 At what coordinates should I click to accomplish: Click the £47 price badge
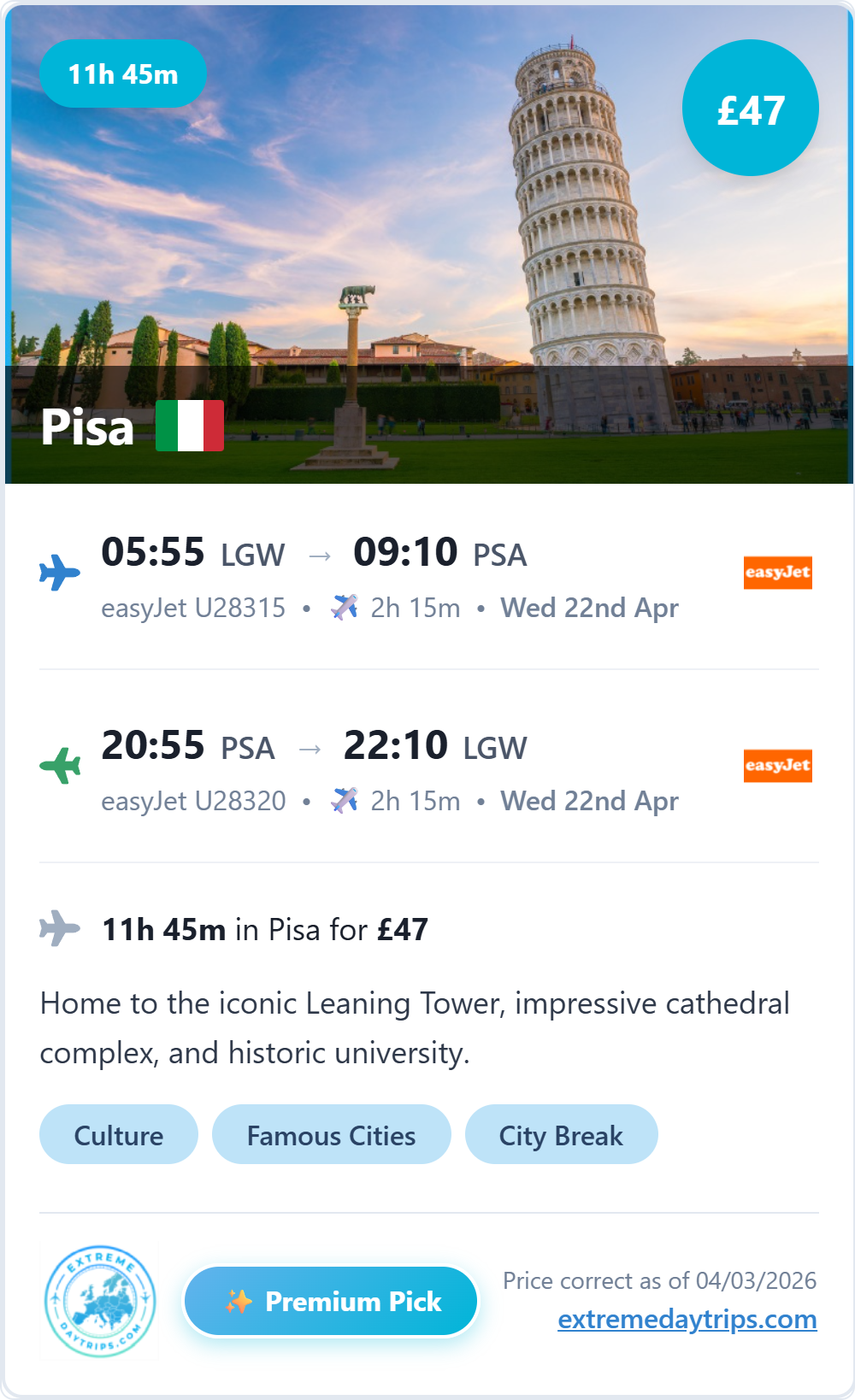[x=751, y=109]
